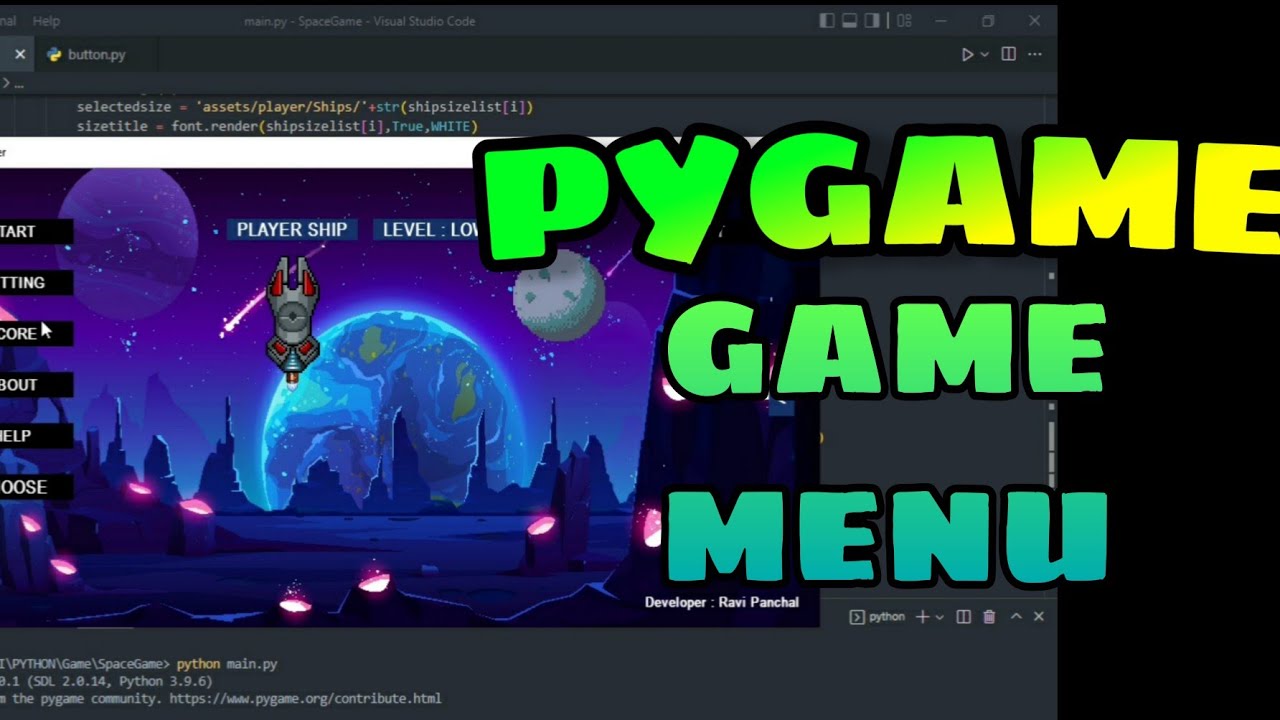Click the breadcrumb ellipsis above the code
Viewport: 1280px width, 720px height.
[x=18, y=84]
